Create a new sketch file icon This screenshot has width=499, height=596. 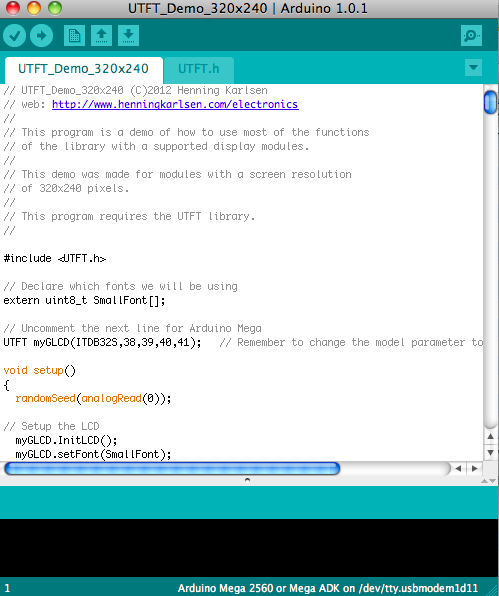click(74, 36)
